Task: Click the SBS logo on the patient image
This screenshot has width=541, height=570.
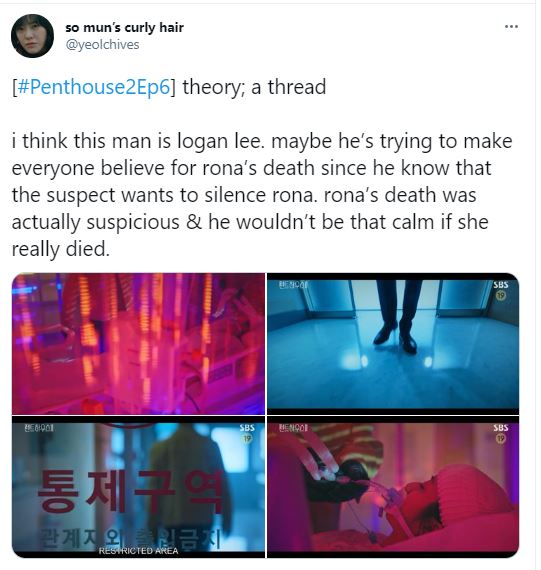Action: click(501, 428)
